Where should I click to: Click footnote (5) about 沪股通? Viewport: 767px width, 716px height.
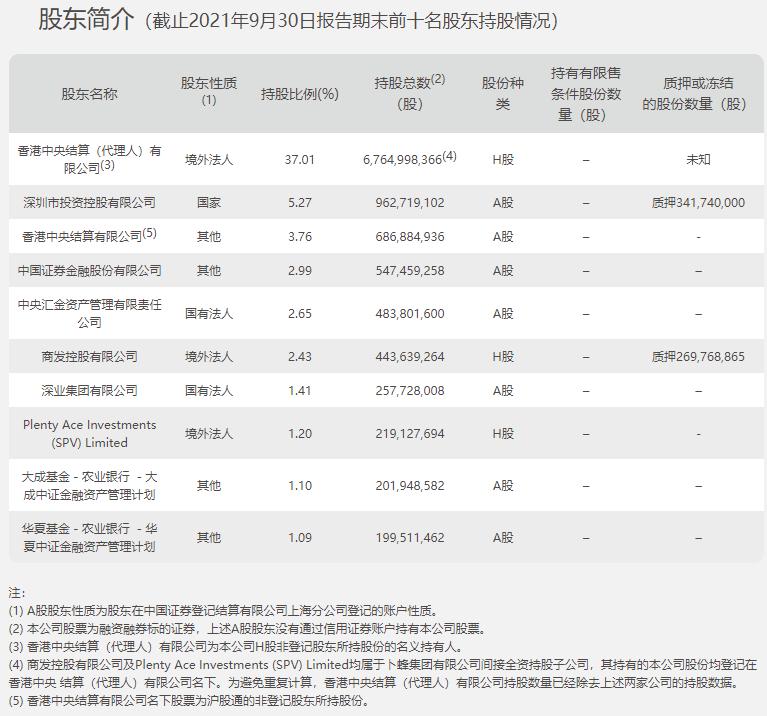[x=188, y=700]
